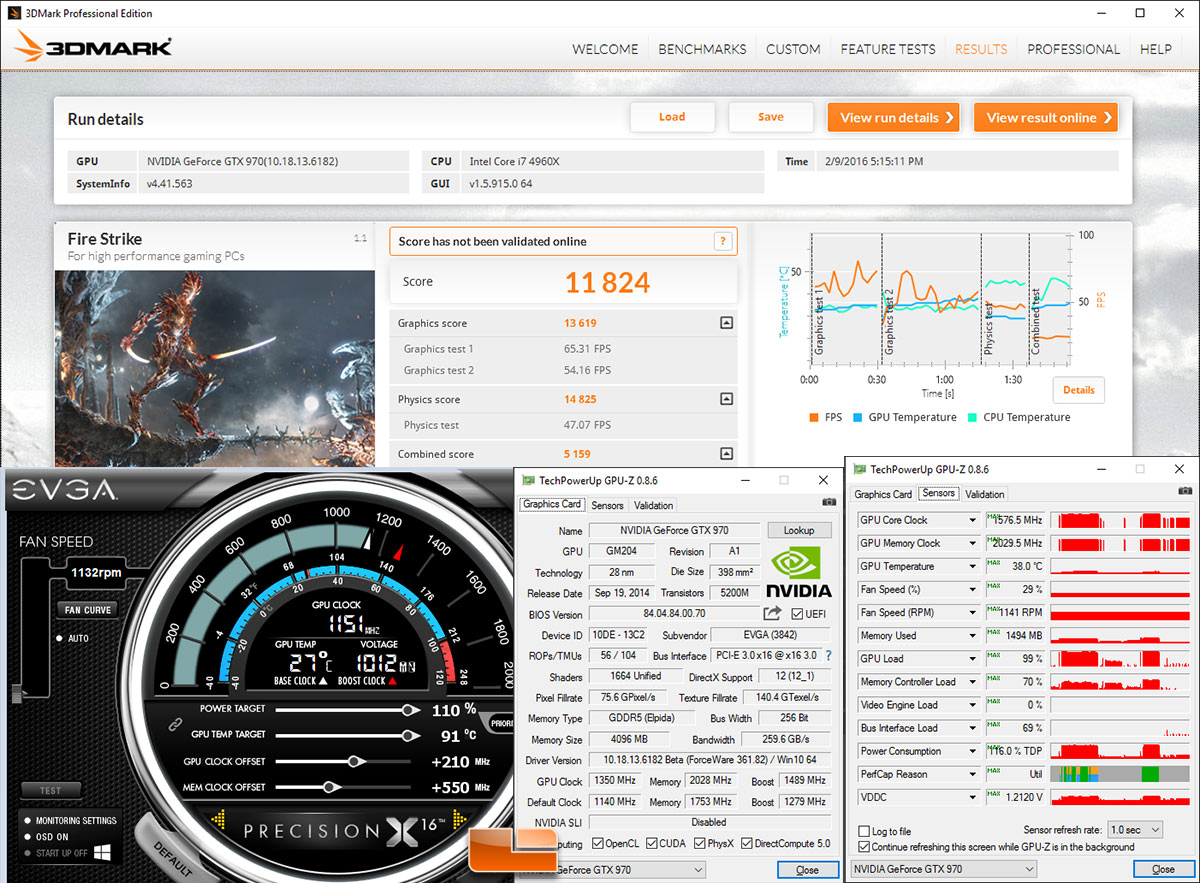This screenshot has height=883, width=1200.
Task: Click the Save button in Run details
Action: (x=771, y=117)
